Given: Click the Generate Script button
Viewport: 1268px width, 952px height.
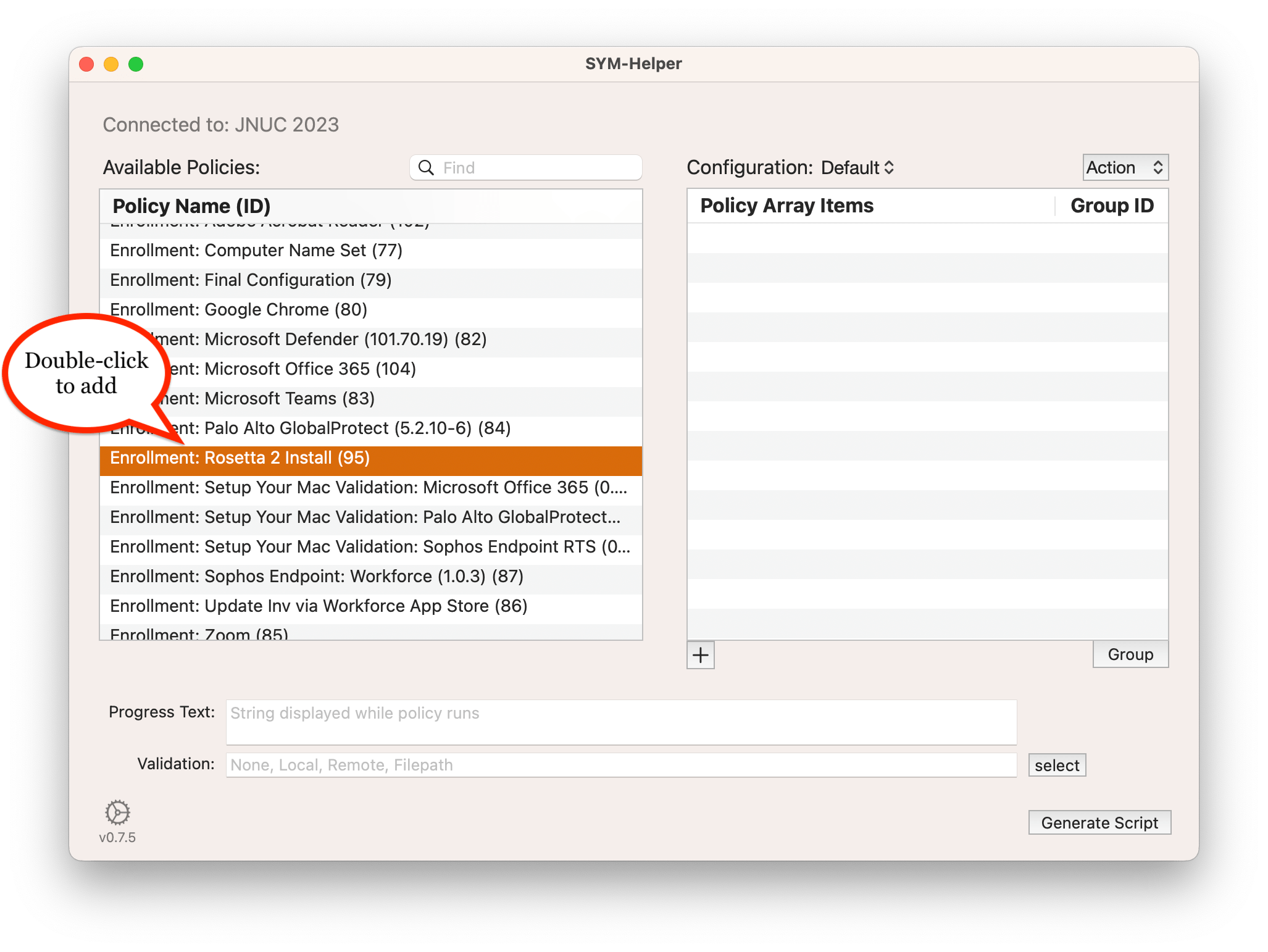Looking at the screenshot, I should [x=1099, y=823].
